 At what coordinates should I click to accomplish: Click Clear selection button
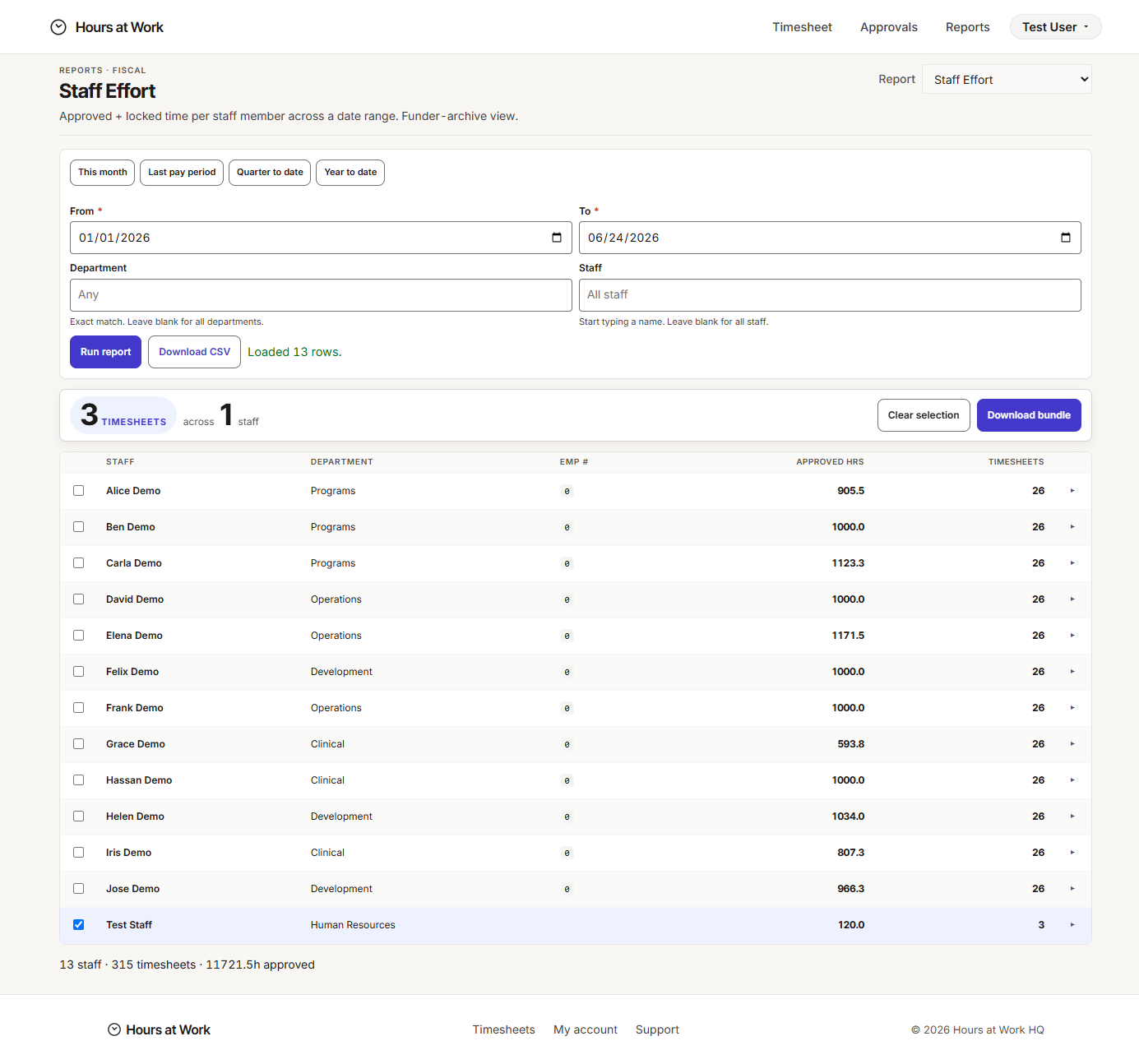click(x=924, y=415)
